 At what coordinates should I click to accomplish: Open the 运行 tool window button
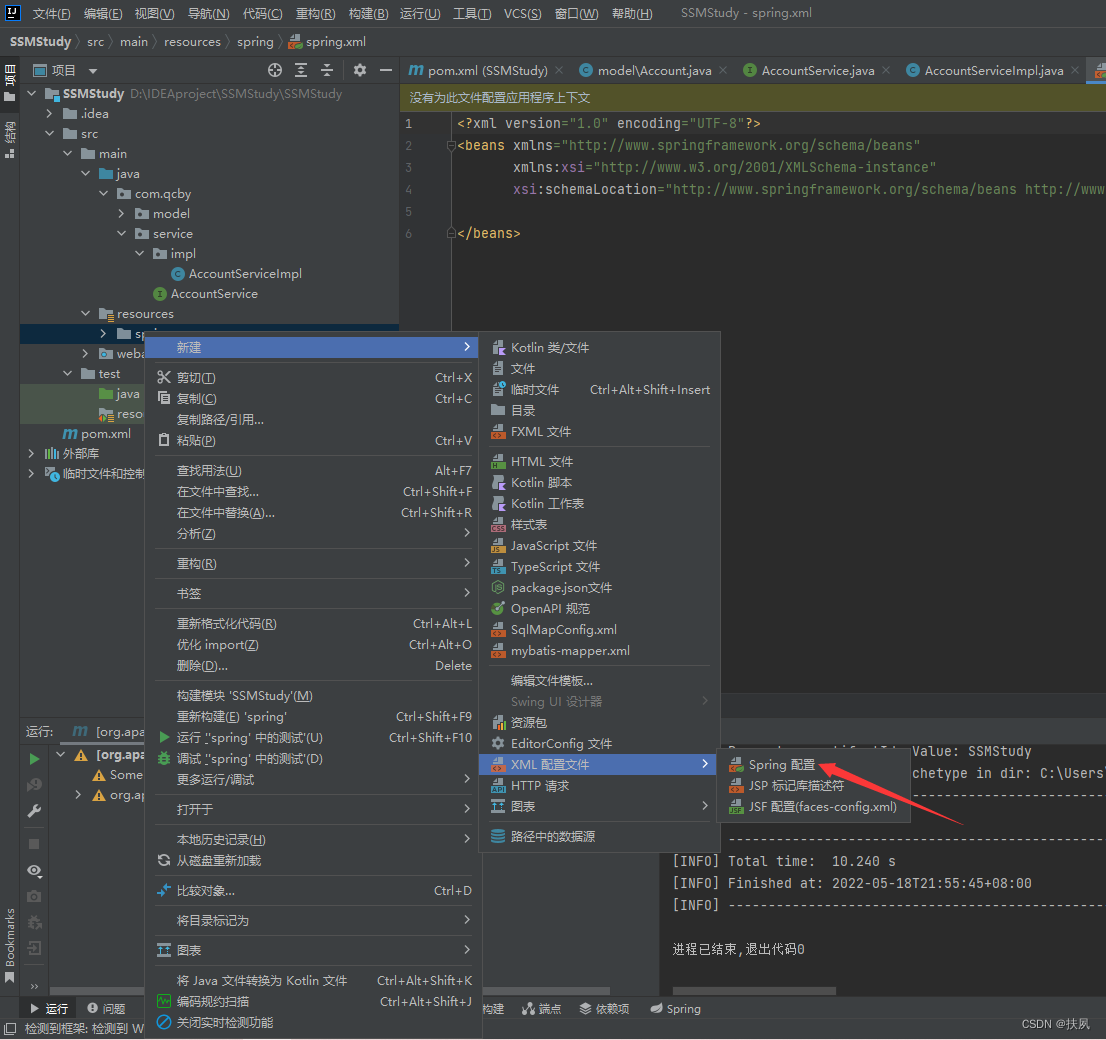(x=49, y=1009)
